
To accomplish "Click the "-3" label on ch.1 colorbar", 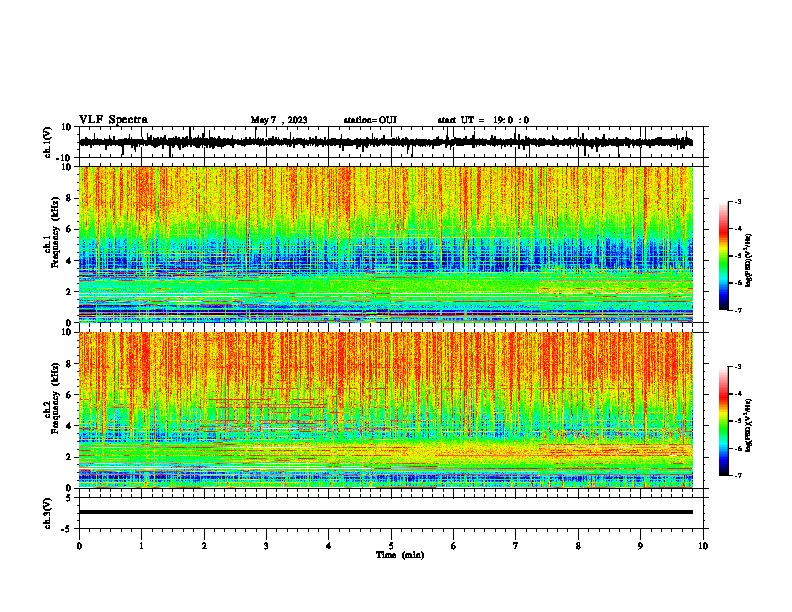I will [738, 202].
